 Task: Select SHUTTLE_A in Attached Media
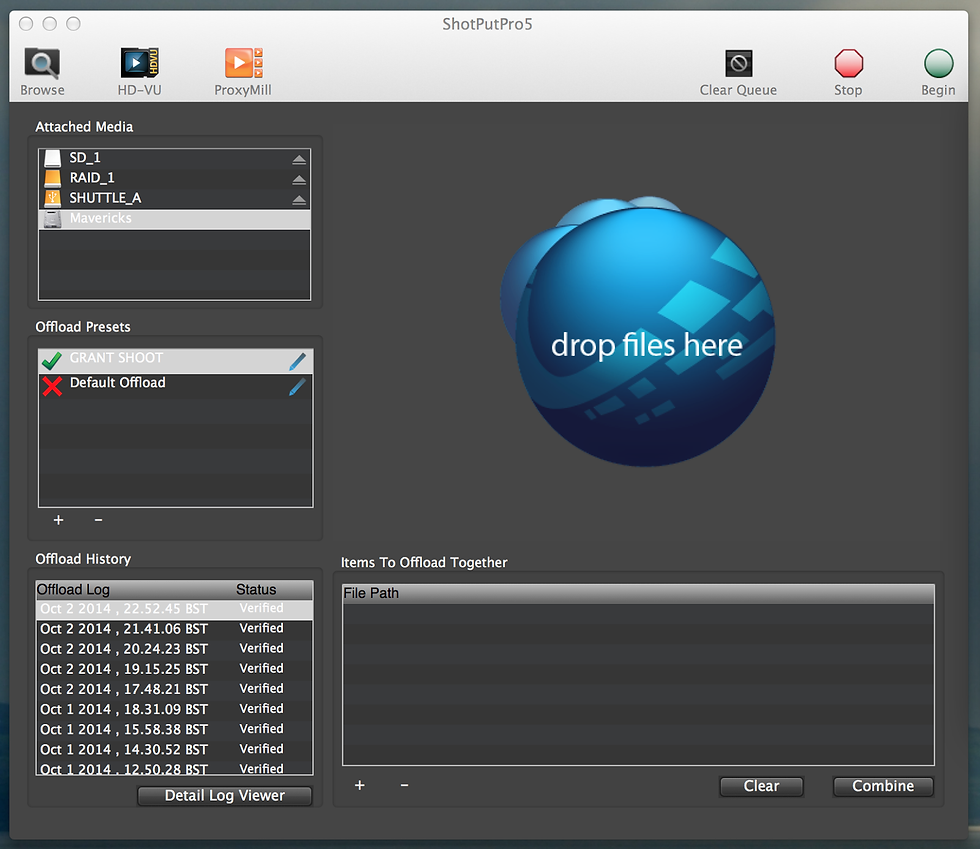point(174,198)
